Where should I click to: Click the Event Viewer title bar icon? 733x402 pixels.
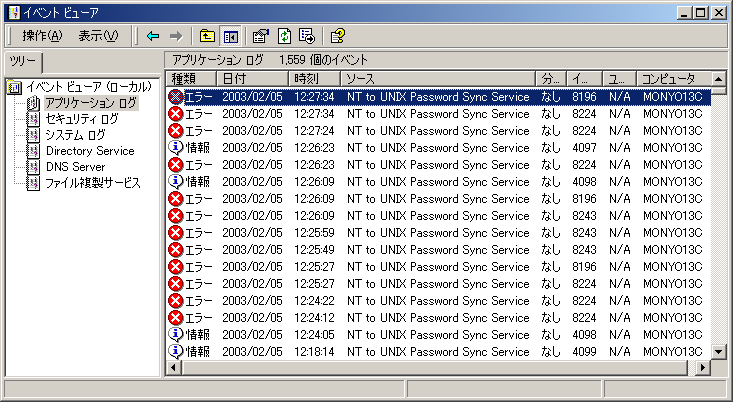(x=14, y=13)
